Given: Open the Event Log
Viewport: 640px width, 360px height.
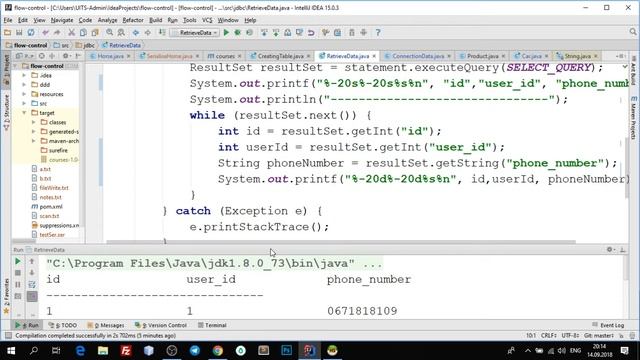Looking at the screenshot, I should tap(608, 325).
